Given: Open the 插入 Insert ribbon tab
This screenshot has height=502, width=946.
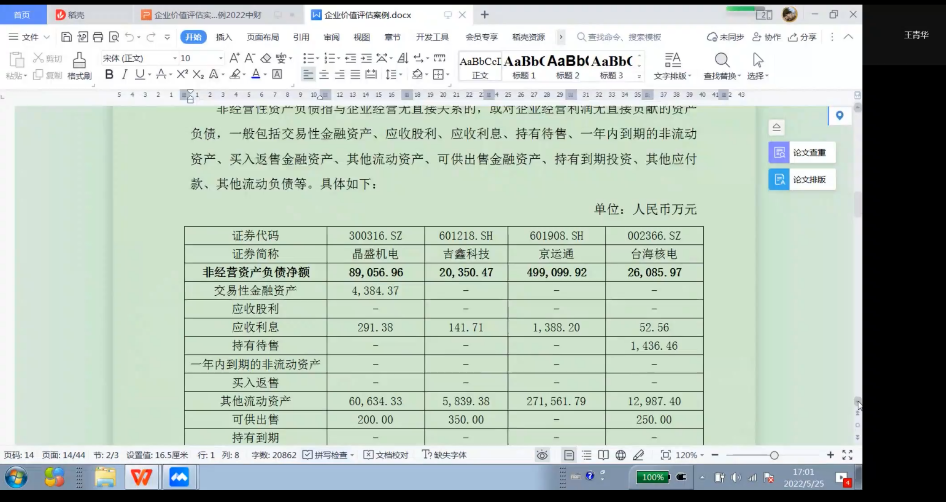Looking at the screenshot, I should (x=224, y=37).
